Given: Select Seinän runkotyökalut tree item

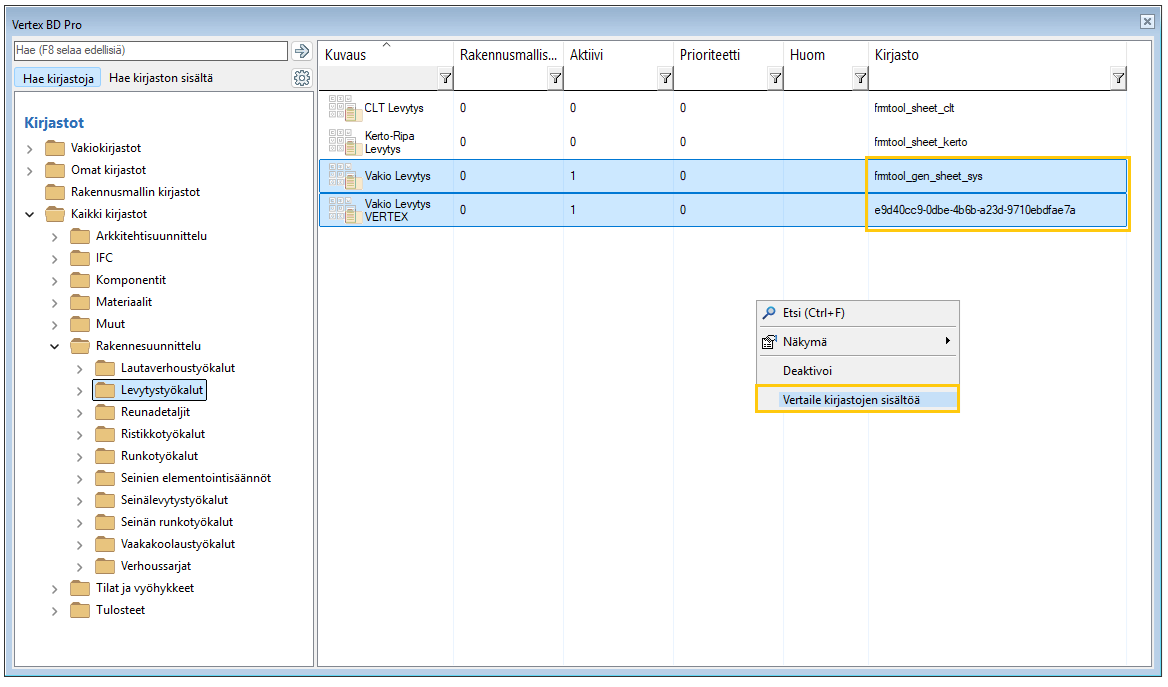Looking at the screenshot, I should (177, 522).
